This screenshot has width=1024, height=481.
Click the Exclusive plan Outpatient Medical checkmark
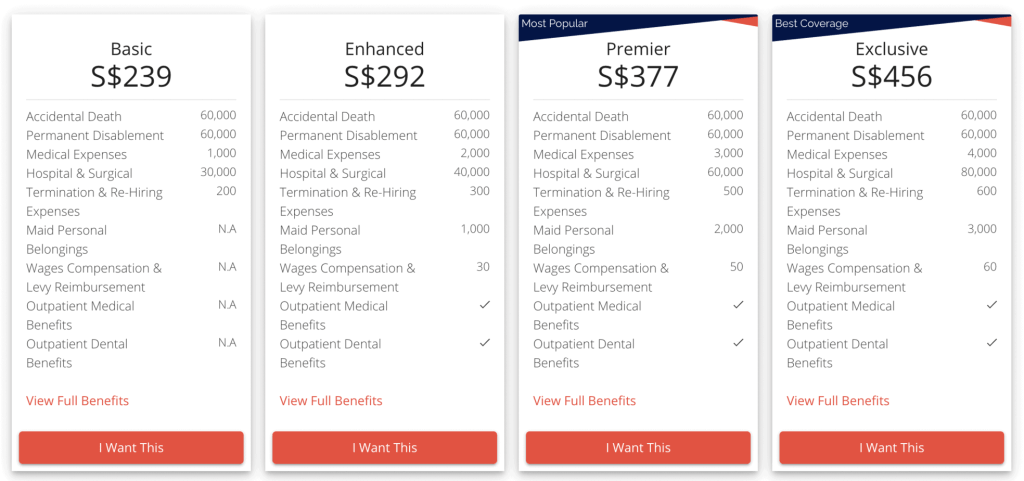992,305
